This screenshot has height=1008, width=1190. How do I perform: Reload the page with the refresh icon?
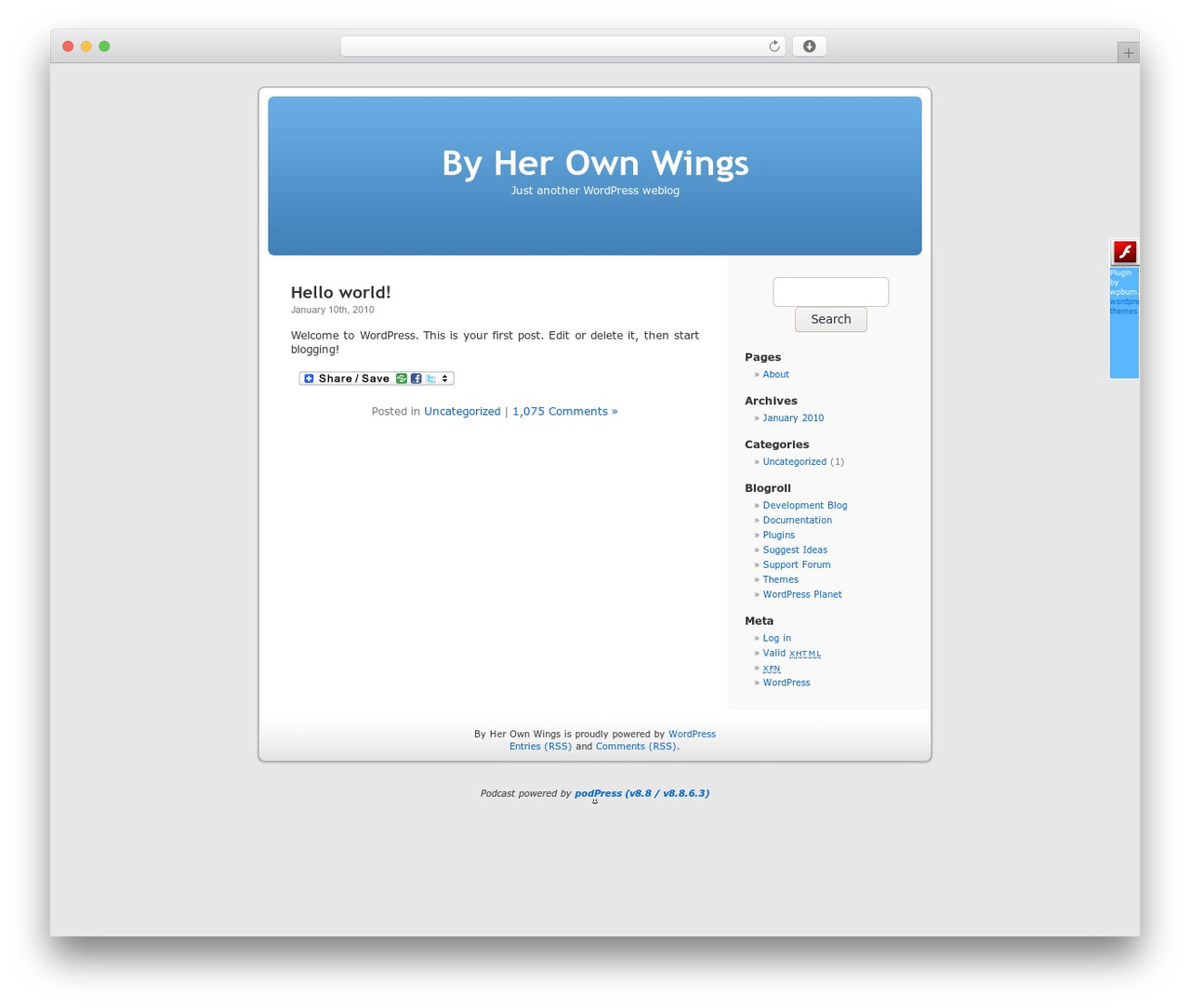(x=773, y=46)
